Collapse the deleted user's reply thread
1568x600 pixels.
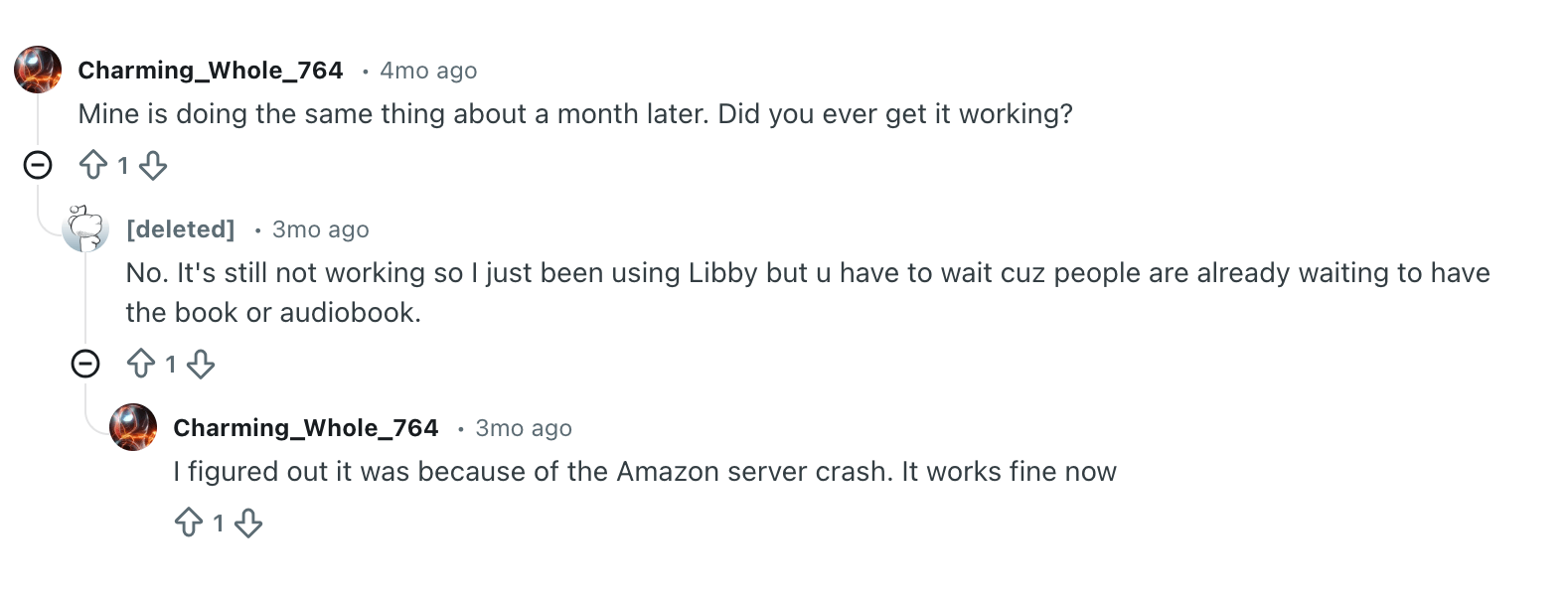(85, 364)
